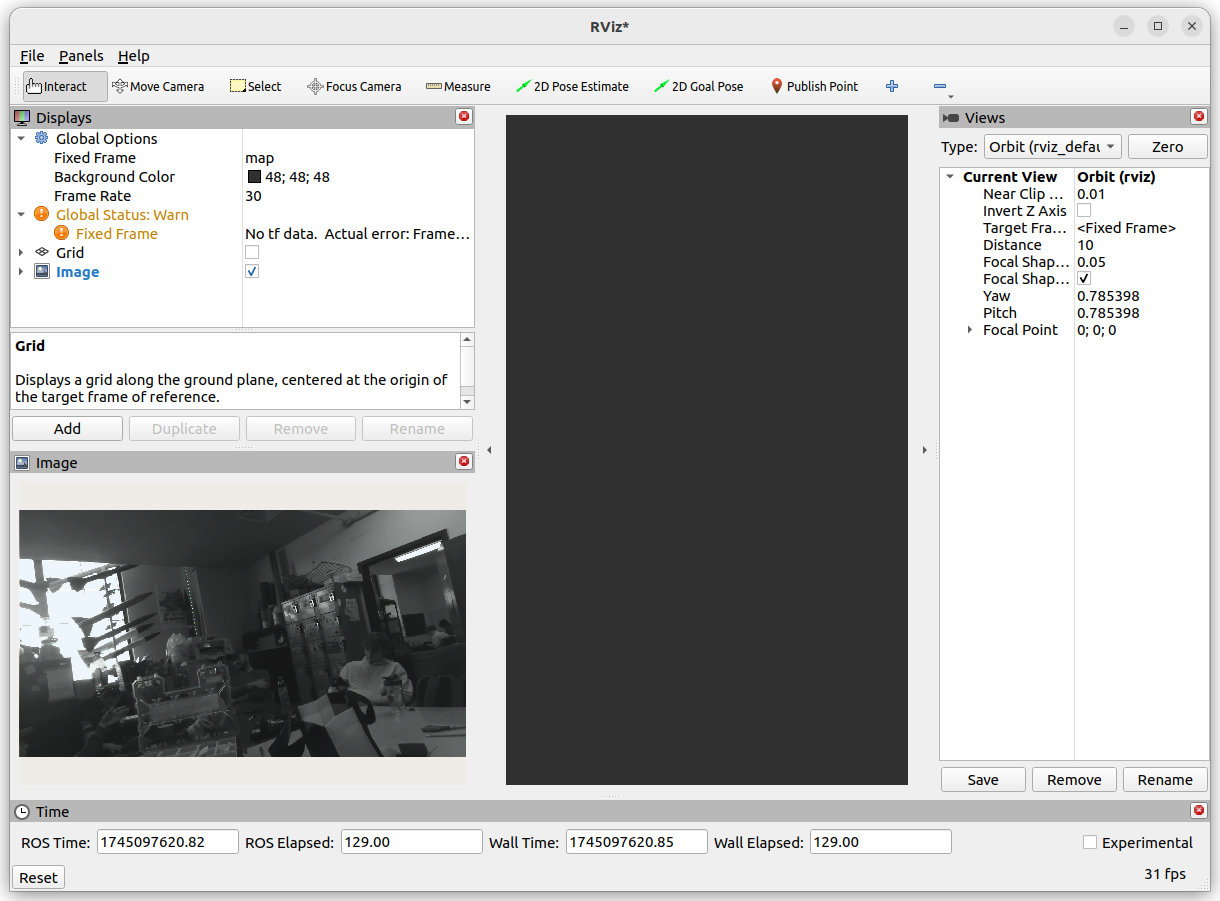Toggle the Invert Z Axis checkbox
This screenshot has width=1220, height=901.
point(1084,211)
